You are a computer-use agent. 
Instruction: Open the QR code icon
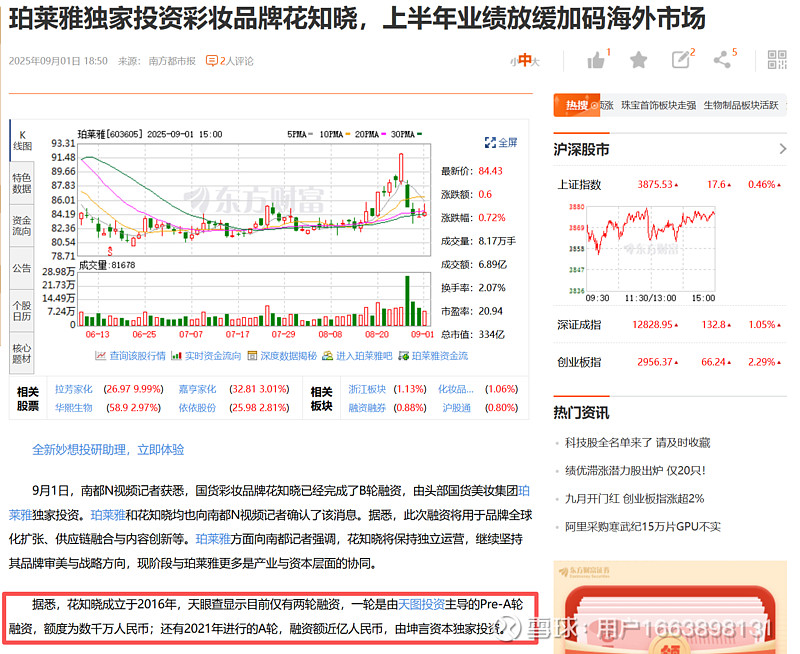point(777,60)
